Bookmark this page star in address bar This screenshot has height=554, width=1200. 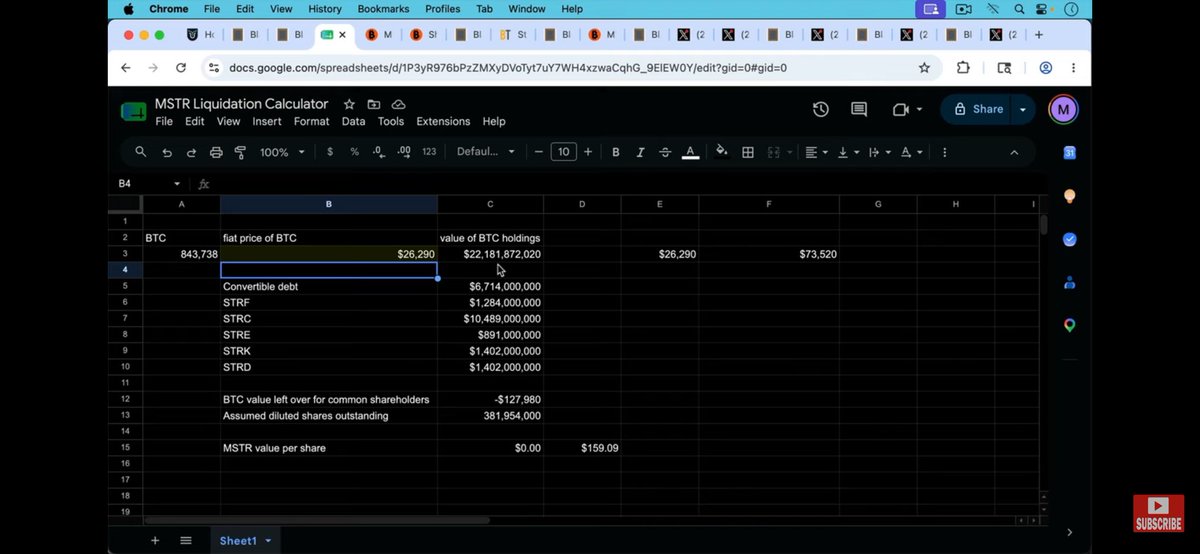point(924,68)
